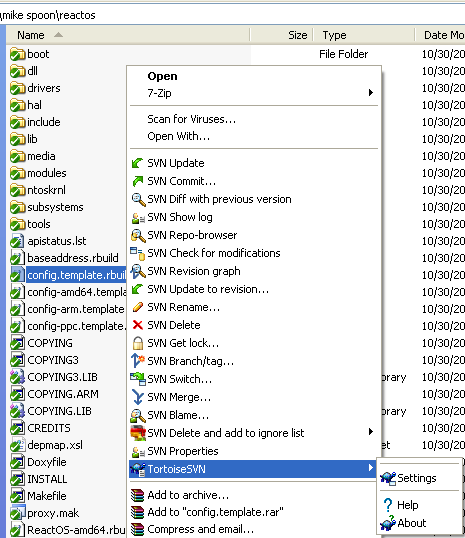Screen dimensions: 465x538
Task: Sort by the Name column header
Action: tap(31, 35)
